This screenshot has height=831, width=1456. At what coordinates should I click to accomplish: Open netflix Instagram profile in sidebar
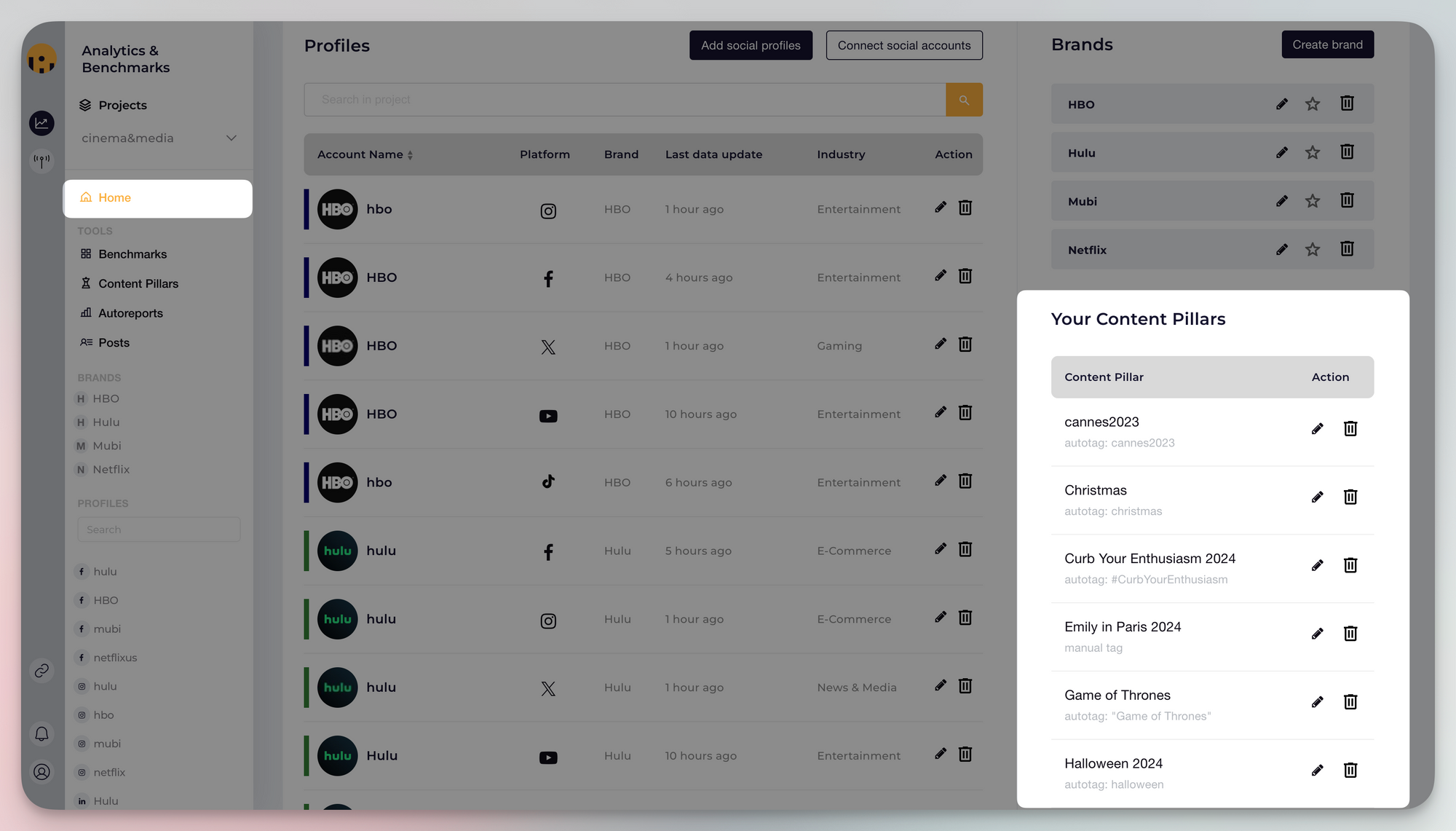[x=109, y=772]
